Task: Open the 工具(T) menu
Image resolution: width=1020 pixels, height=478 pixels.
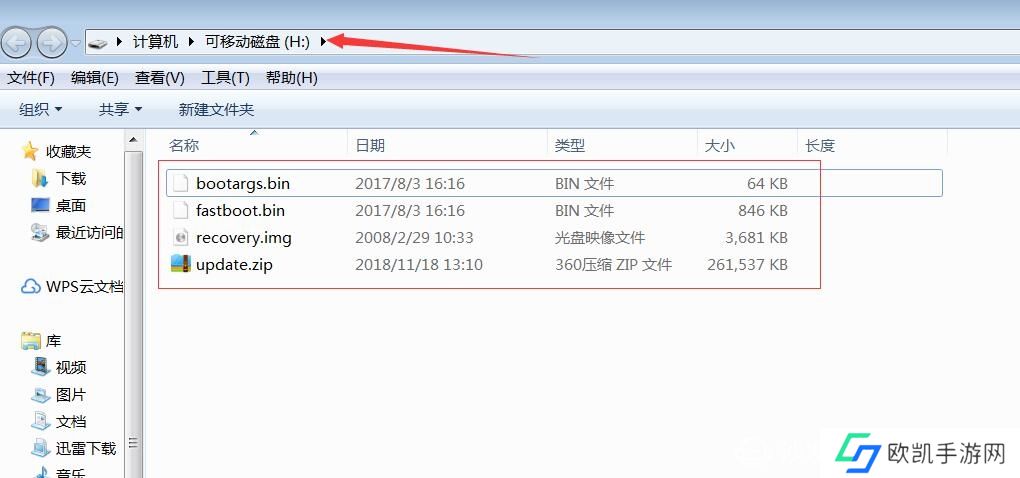Action: (225, 78)
